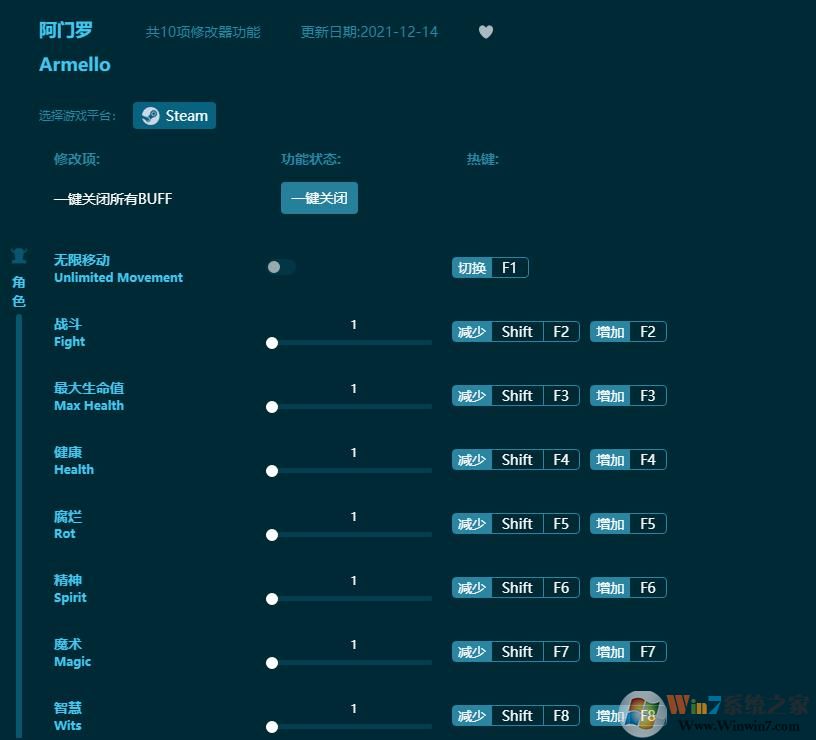Click the 增加 F4 button for Health

tap(628, 459)
